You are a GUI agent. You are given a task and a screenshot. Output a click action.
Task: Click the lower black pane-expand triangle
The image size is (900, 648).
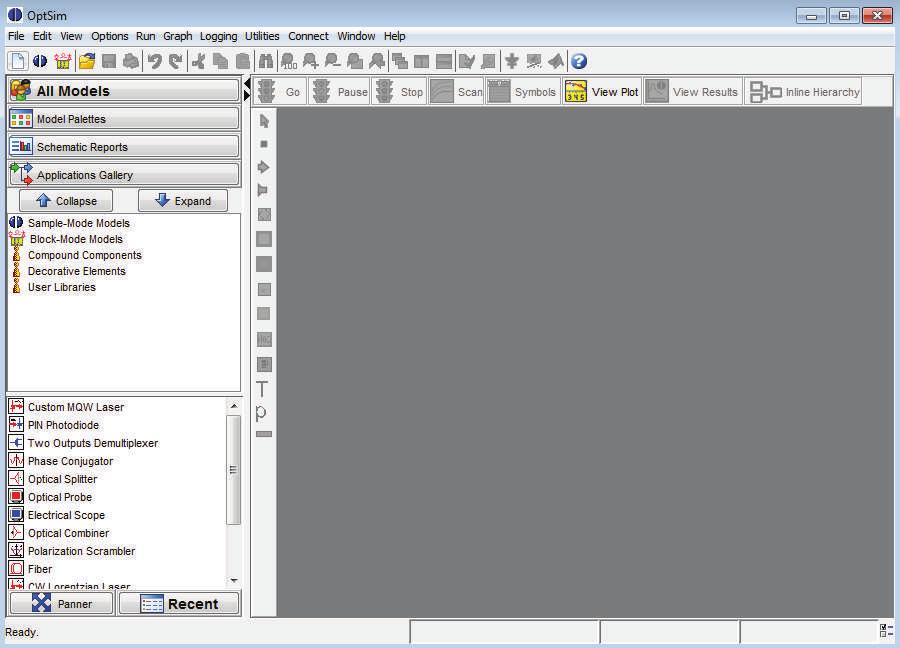[x=247, y=95]
